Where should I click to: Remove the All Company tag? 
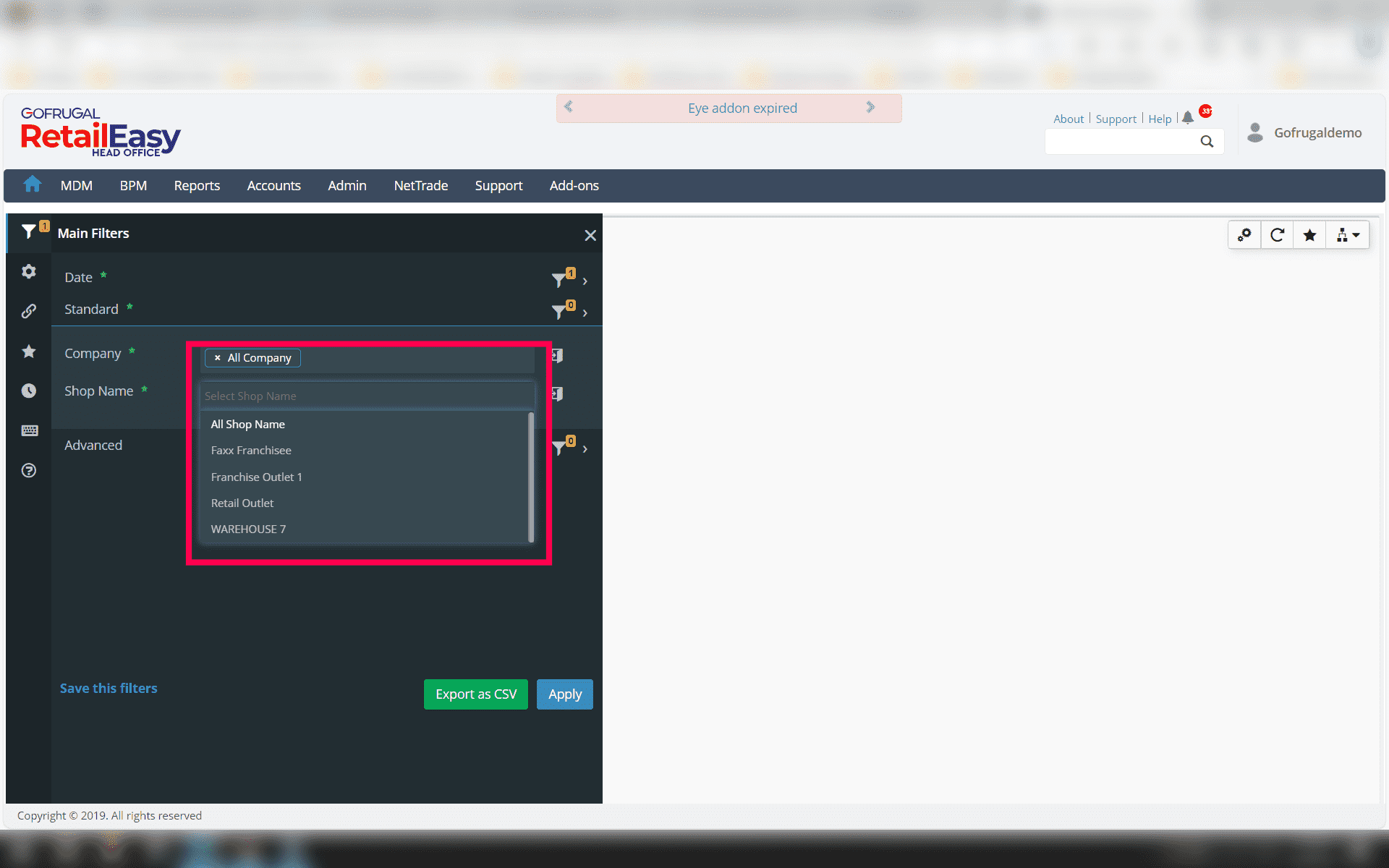[x=217, y=358]
